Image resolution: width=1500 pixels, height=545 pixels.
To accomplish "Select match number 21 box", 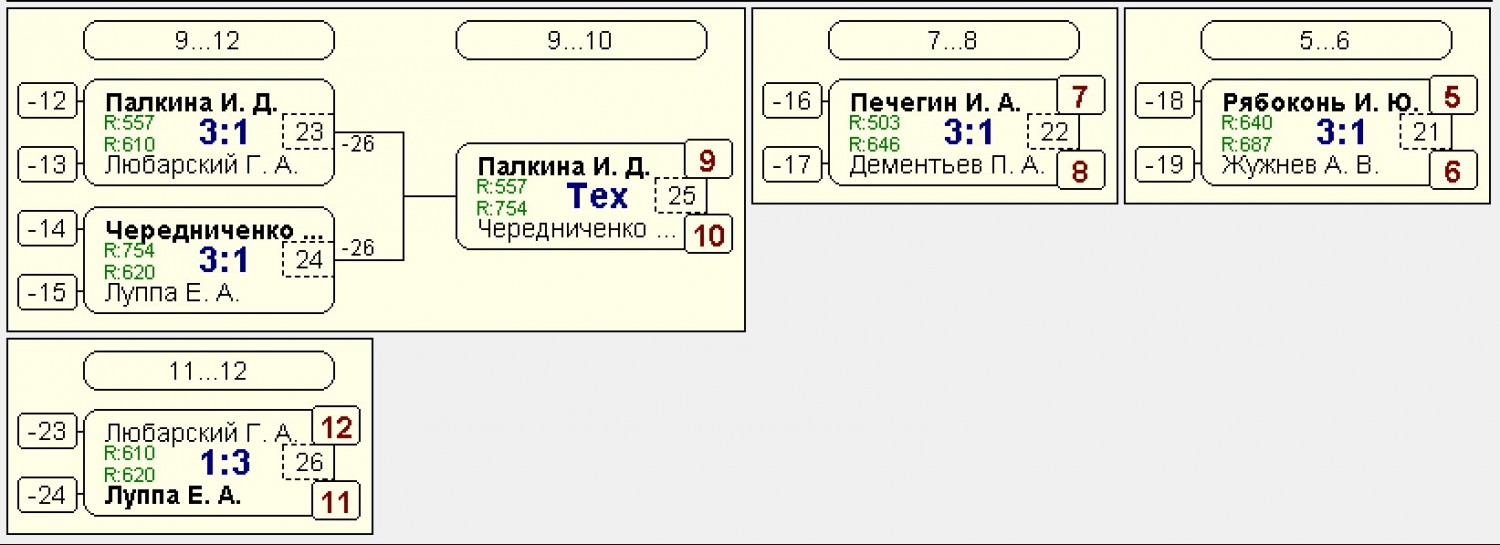I will click(1426, 132).
